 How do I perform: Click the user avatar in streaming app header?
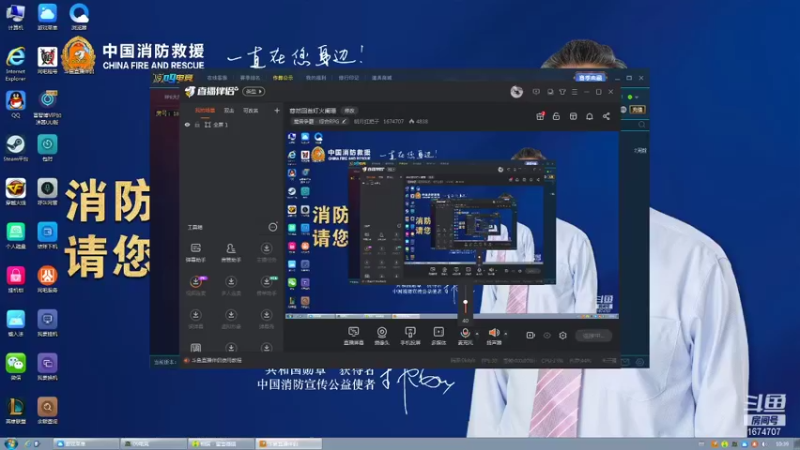(x=517, y=92)
